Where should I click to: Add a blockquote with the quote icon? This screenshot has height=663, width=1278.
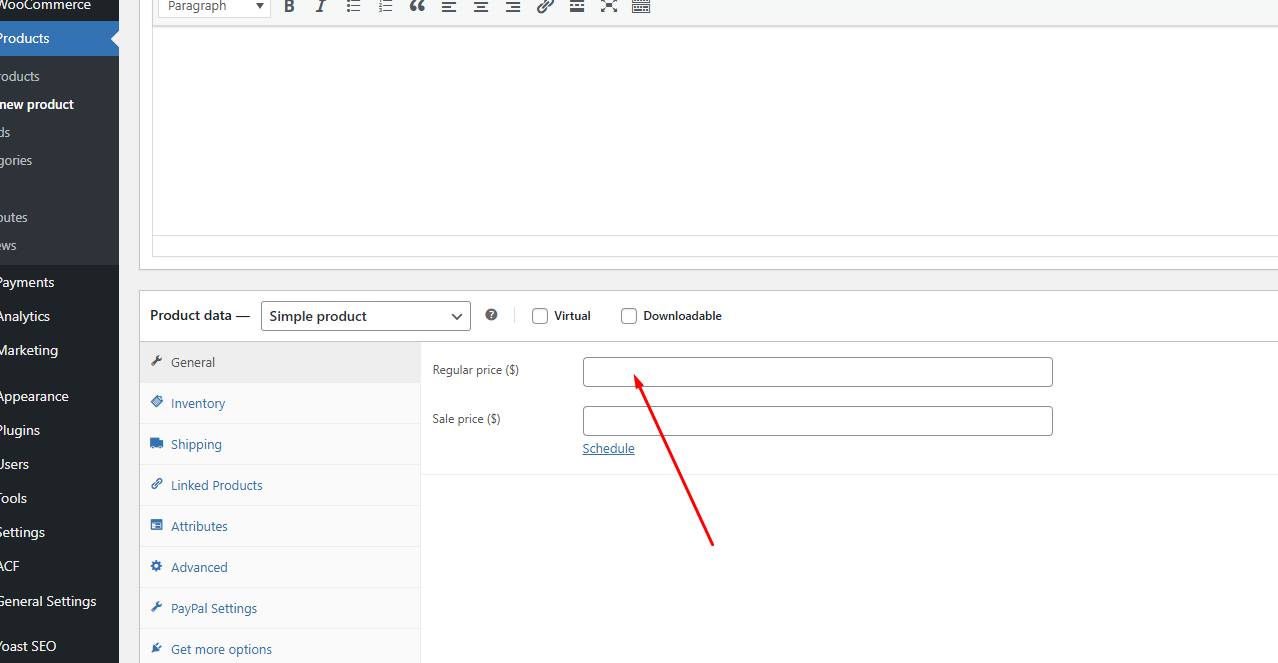tap(417, 7)
